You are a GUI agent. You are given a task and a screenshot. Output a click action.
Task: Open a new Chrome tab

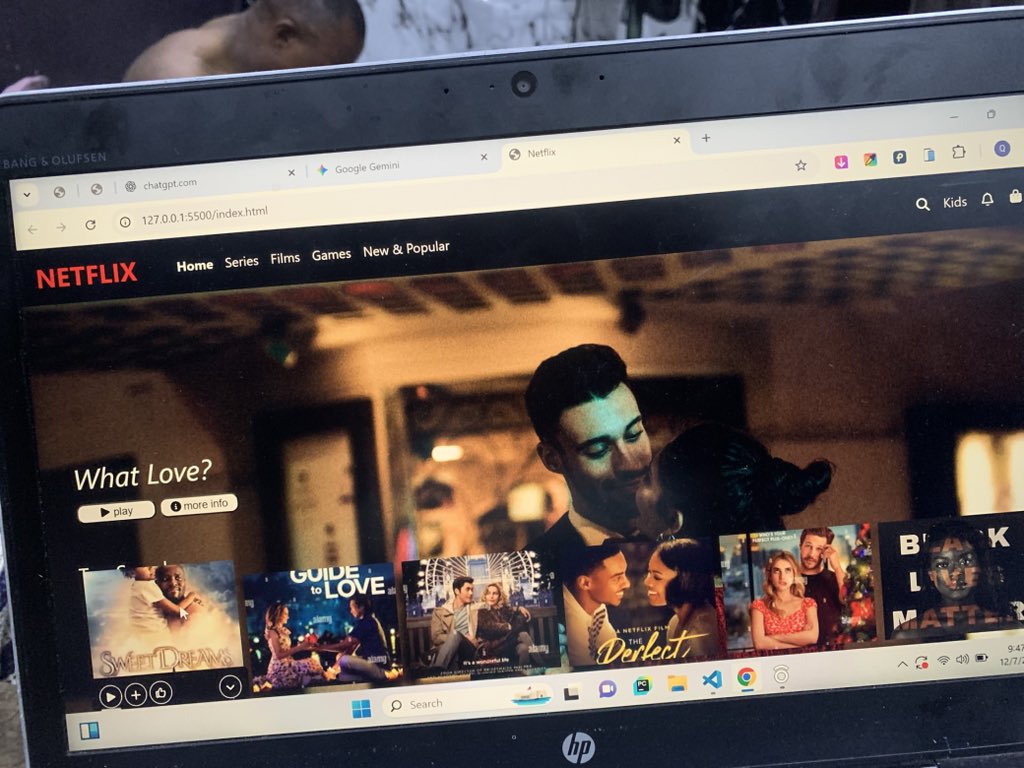click(706, 138)
